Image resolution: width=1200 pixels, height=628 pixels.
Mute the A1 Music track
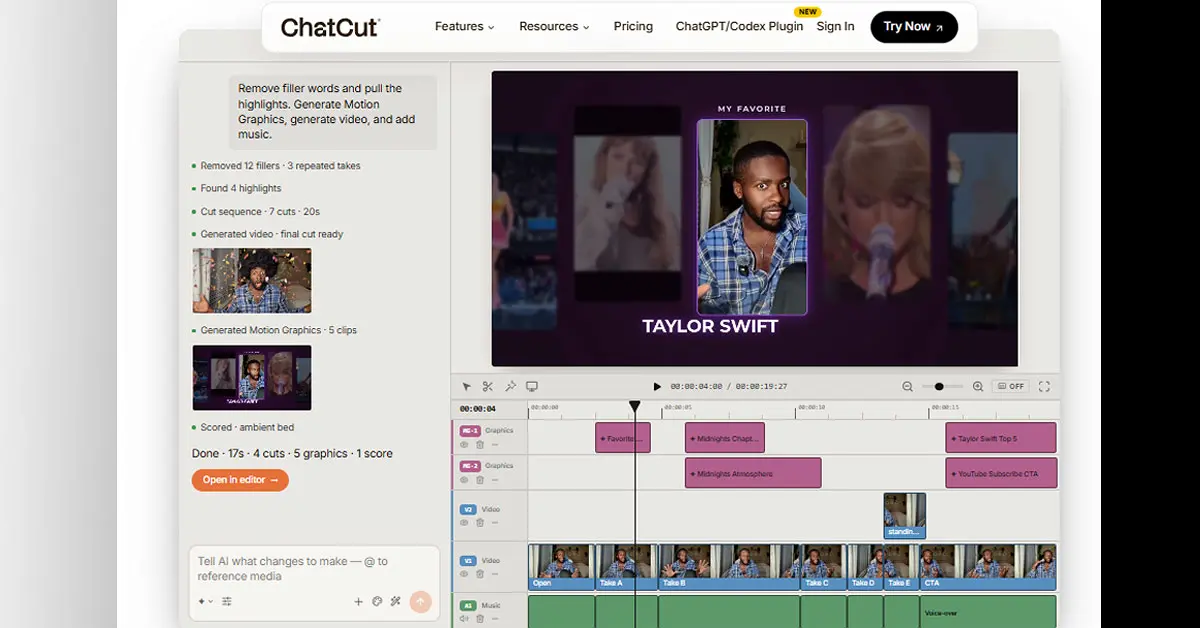tap(464, 619)
